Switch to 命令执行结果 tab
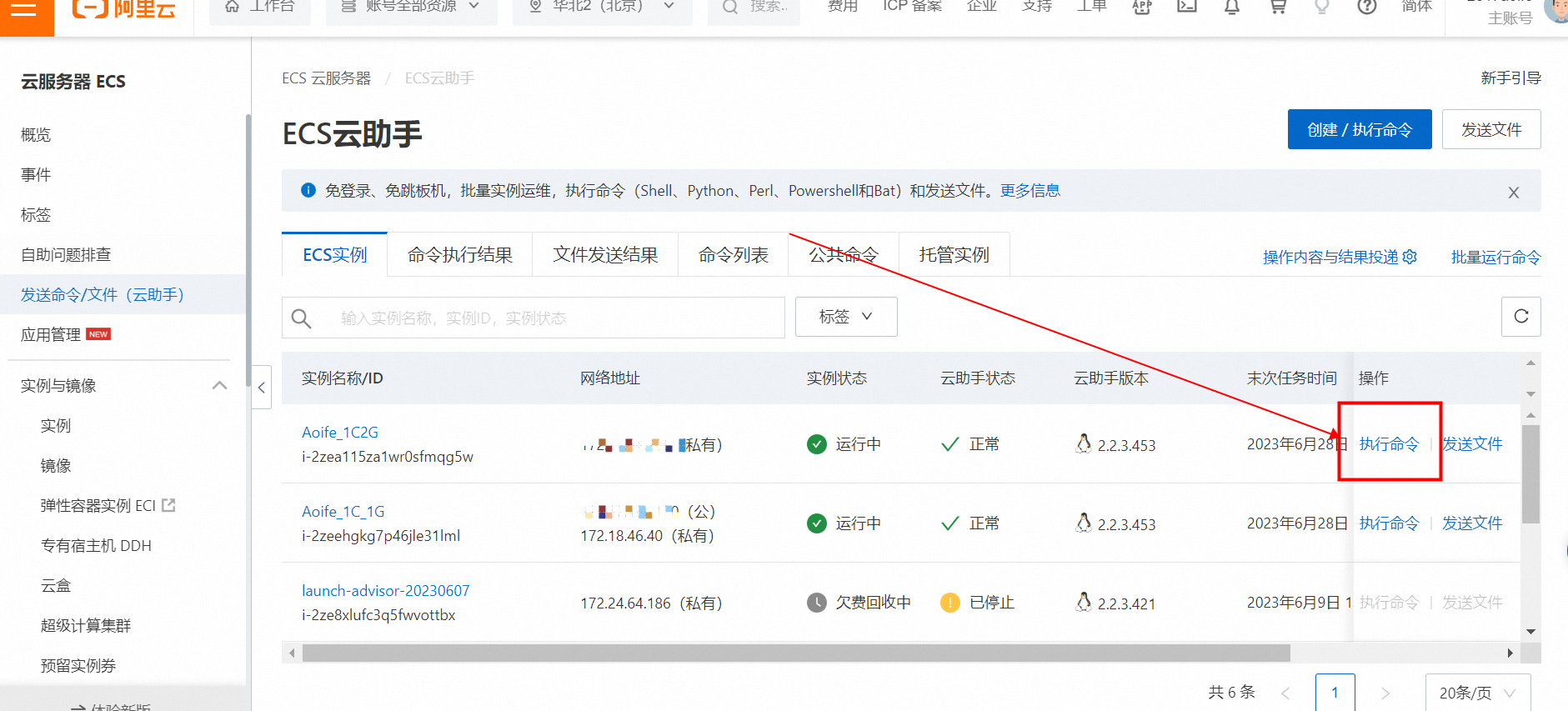This screenshot has height=711, width=1568. [460, 255]
